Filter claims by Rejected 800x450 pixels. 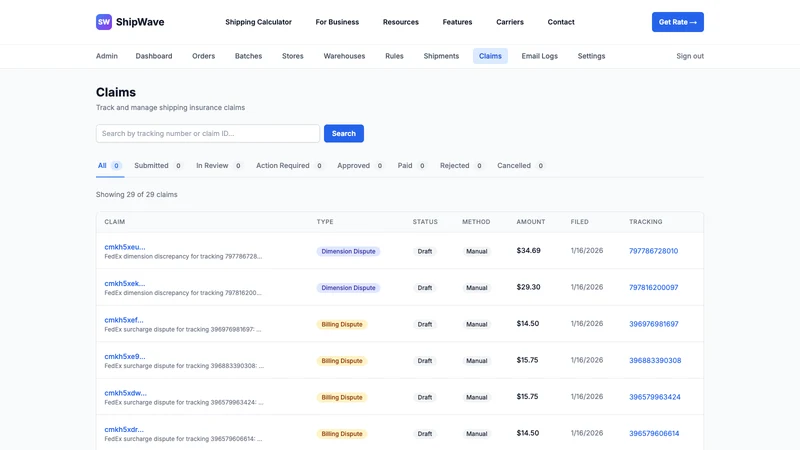(461, 166)
